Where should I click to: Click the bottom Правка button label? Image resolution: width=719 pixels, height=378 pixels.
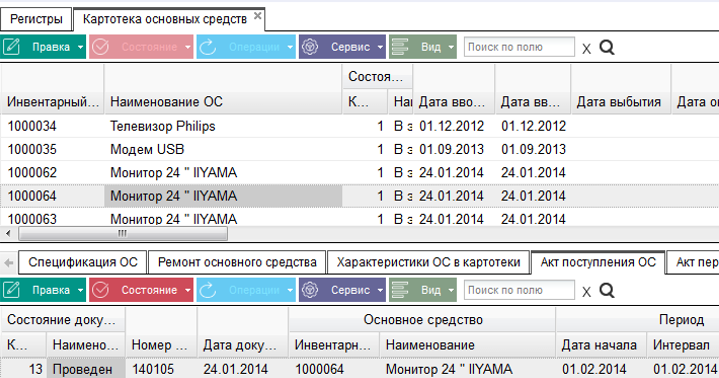(x=51, y=290)
